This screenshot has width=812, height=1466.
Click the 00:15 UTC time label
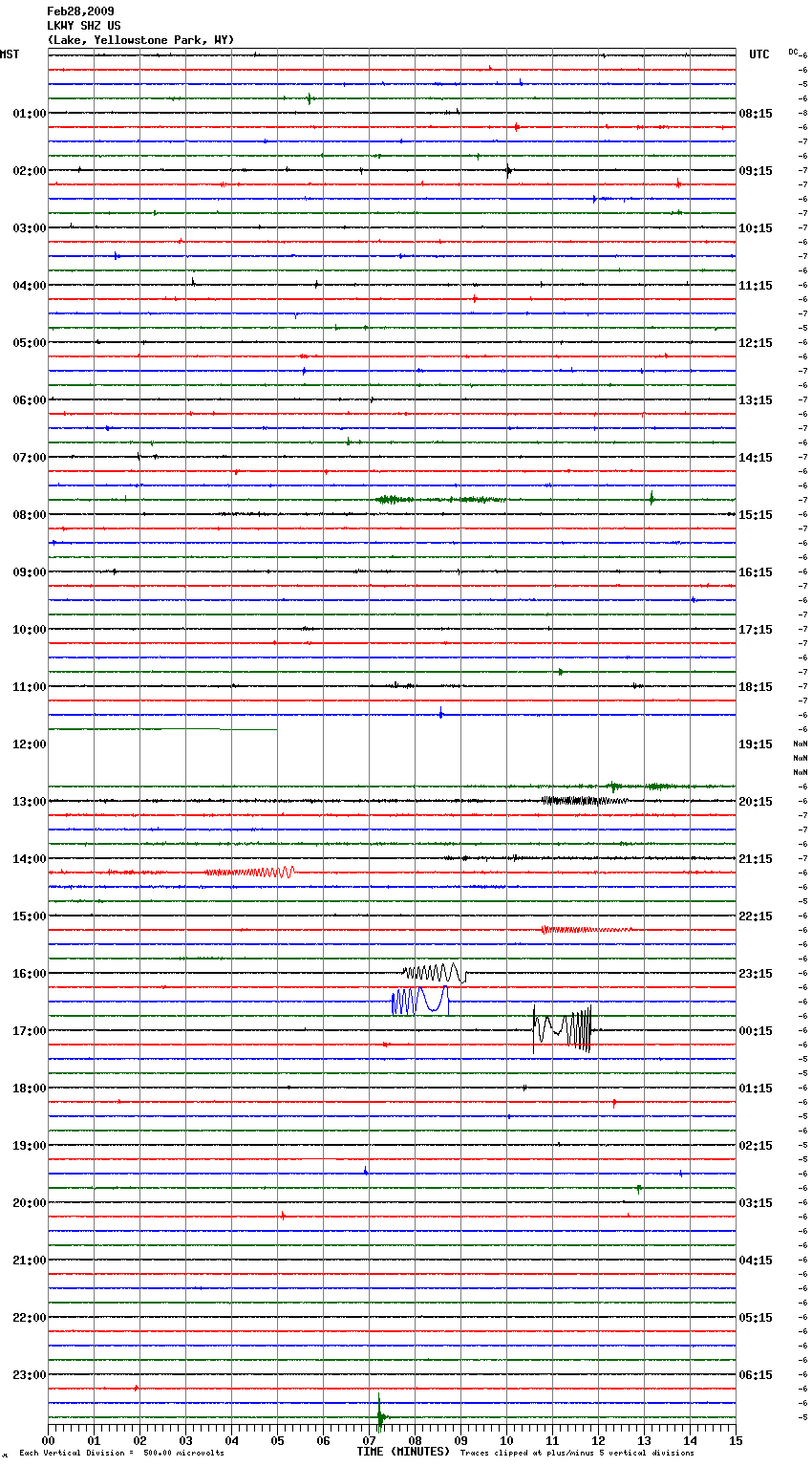point(755,1031)
